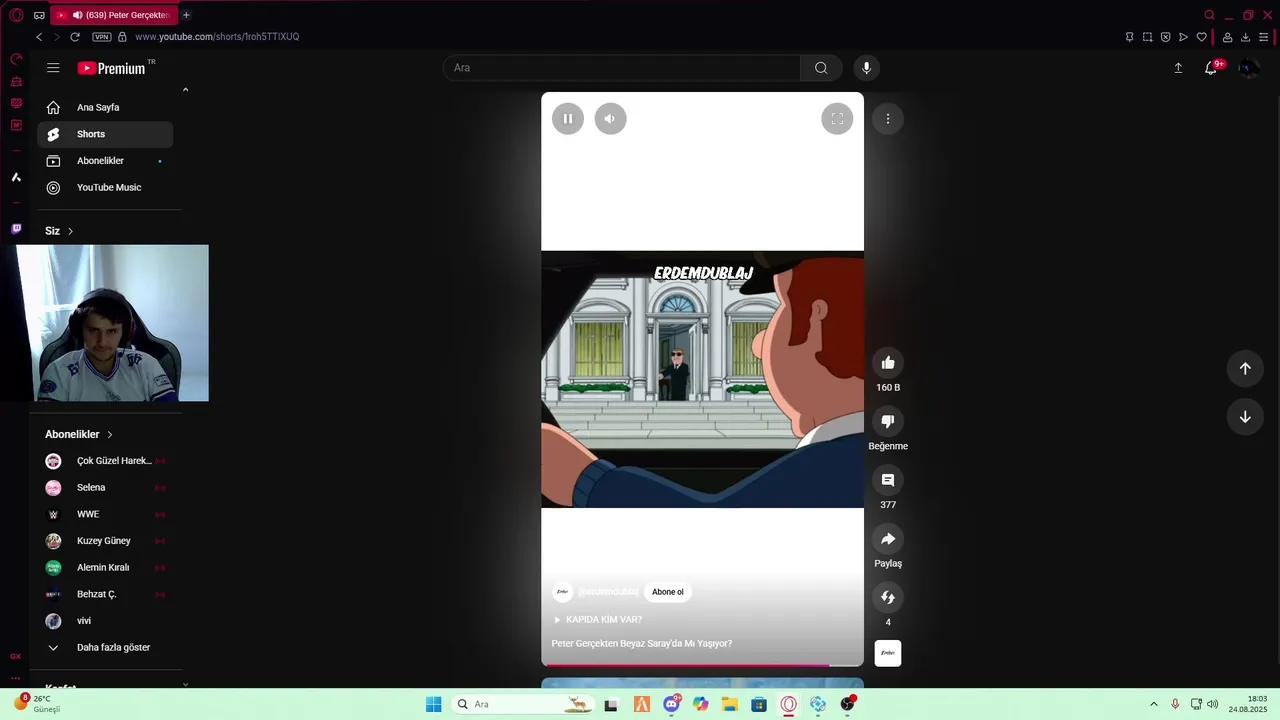The height and width of the screenshot is (720, 1280).
Task: Open the Opera player arrow icon
Action: tap(1183, 37)
